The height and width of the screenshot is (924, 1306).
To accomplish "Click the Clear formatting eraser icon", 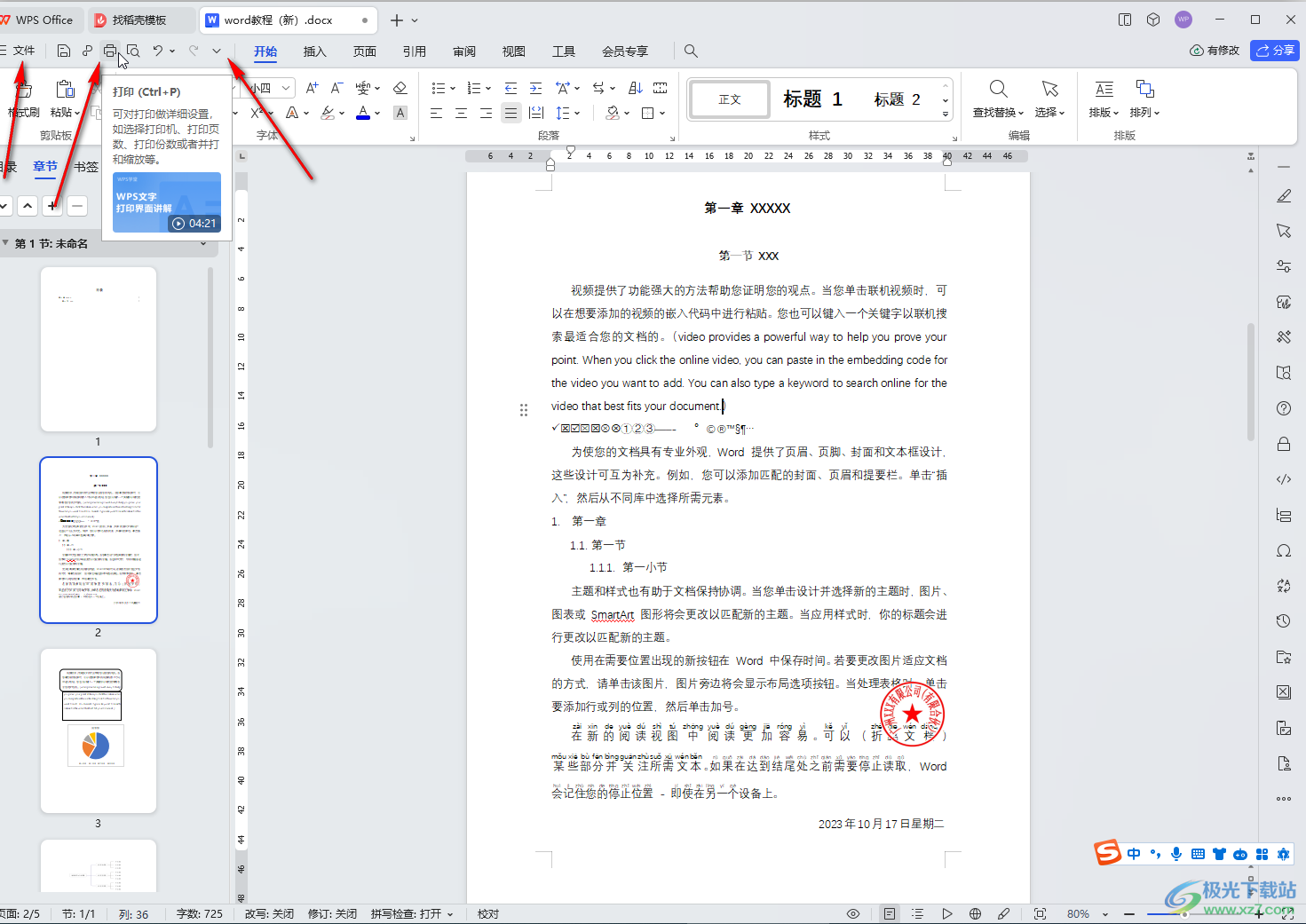I will click(400, 88).
